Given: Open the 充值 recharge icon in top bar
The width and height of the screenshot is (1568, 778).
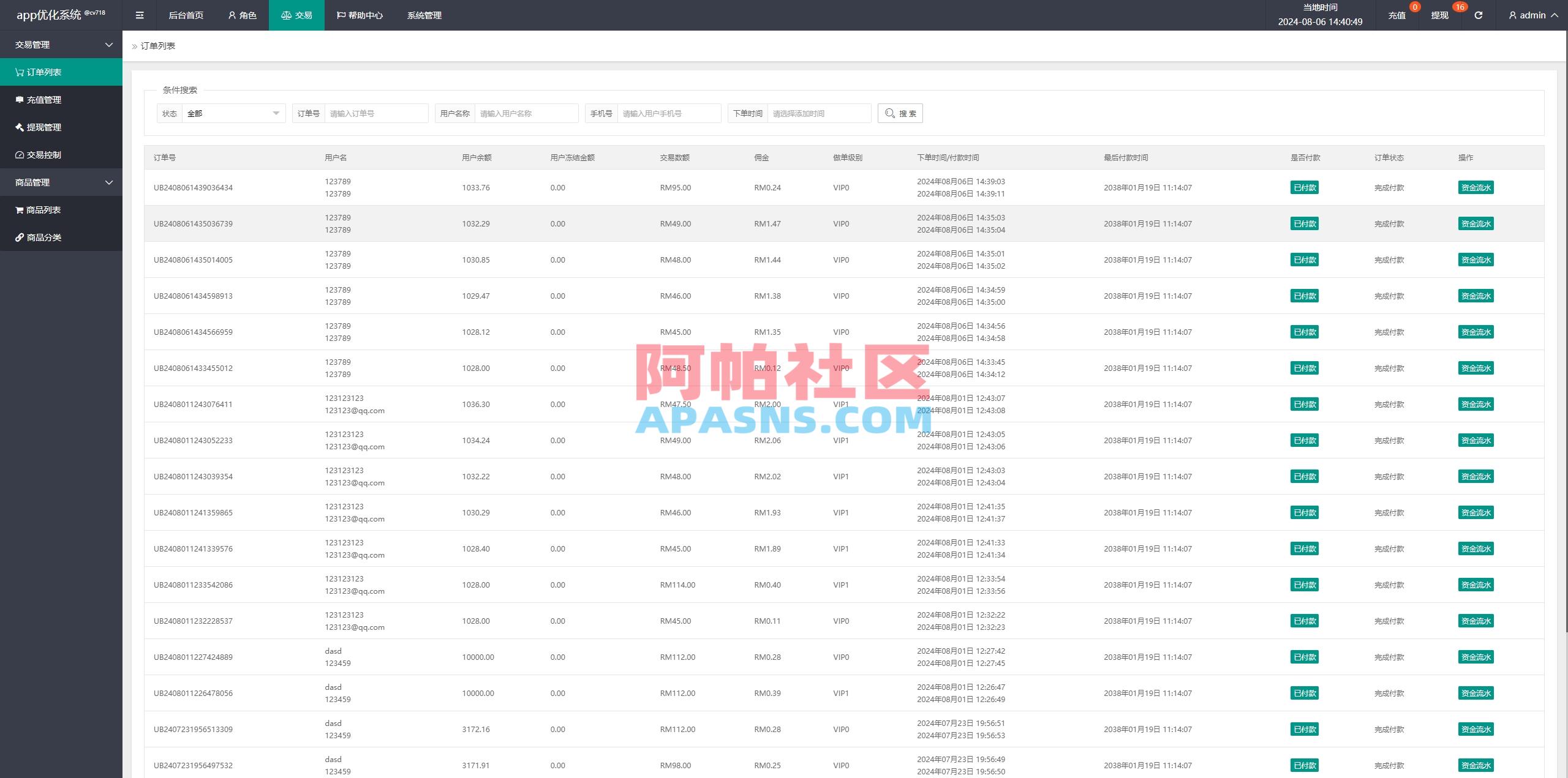Looking at the screenshot, I should 1397,15.
